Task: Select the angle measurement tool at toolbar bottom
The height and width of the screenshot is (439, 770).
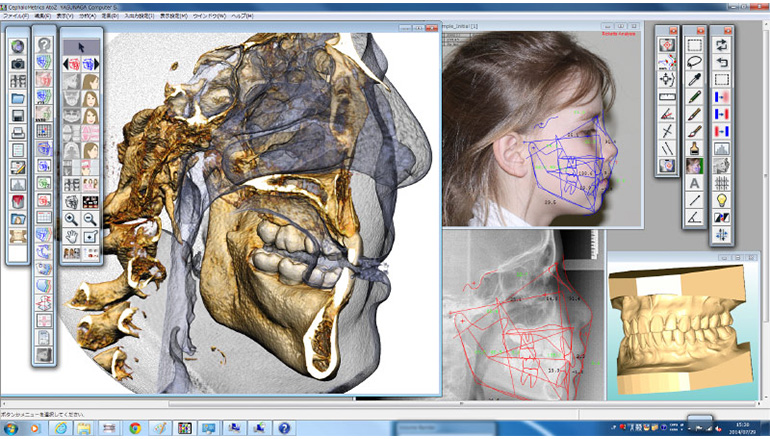Action: click(x=694, y=218)
